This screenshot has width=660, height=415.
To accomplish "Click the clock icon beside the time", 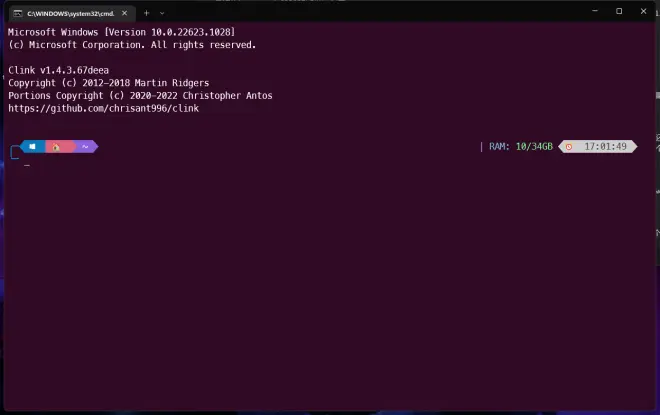I will (x=569, y=146).
